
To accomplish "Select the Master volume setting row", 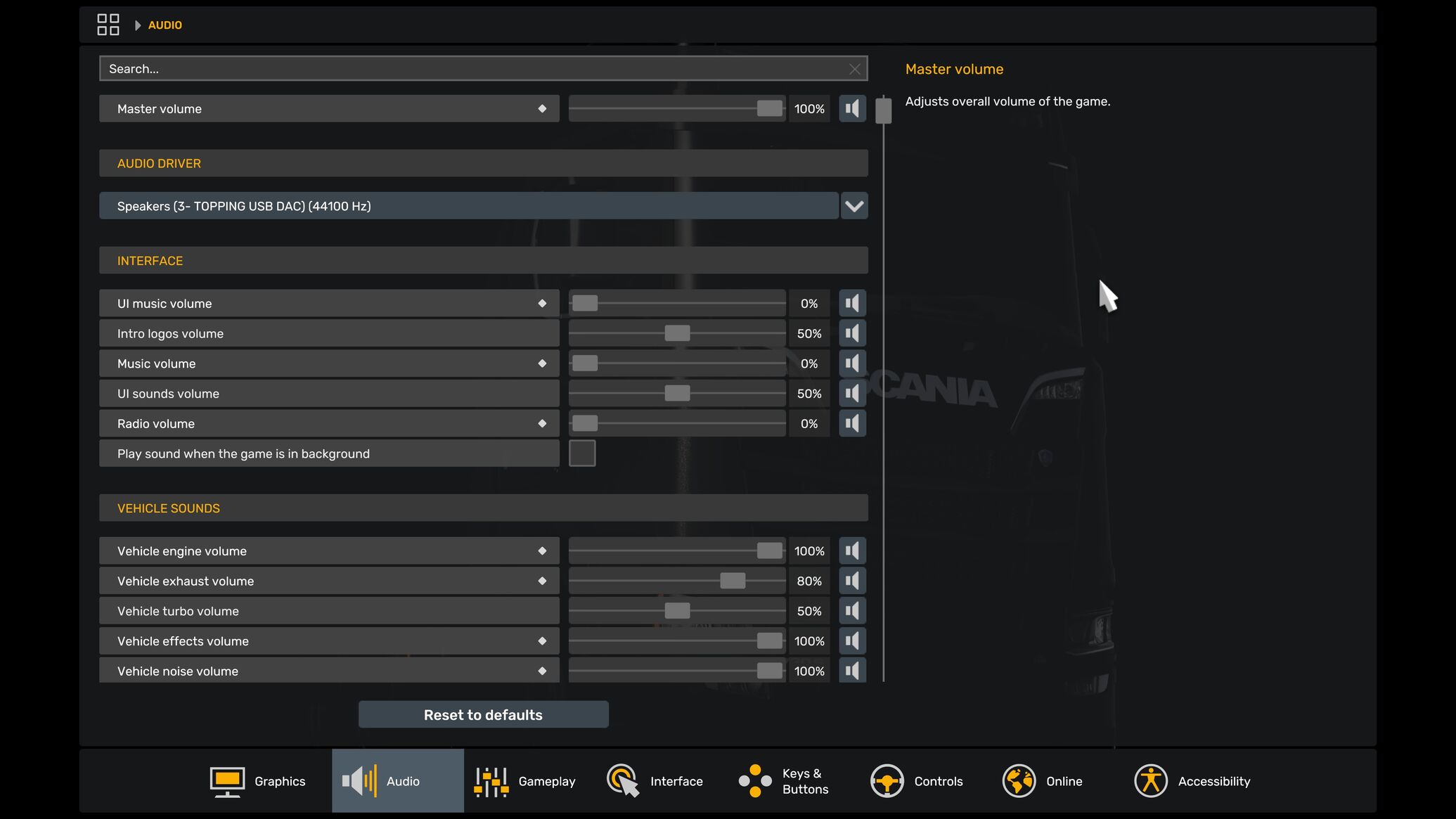I will (329, 108).
